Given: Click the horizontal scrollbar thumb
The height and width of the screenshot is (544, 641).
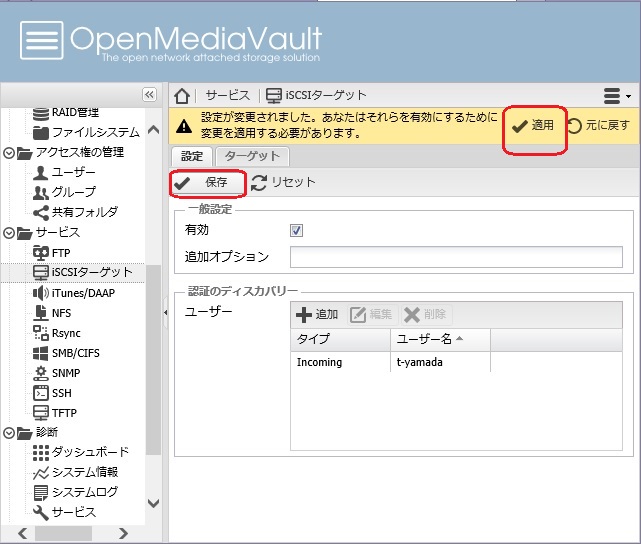Looking at the screenshot, I should click(x=63, y=533).
